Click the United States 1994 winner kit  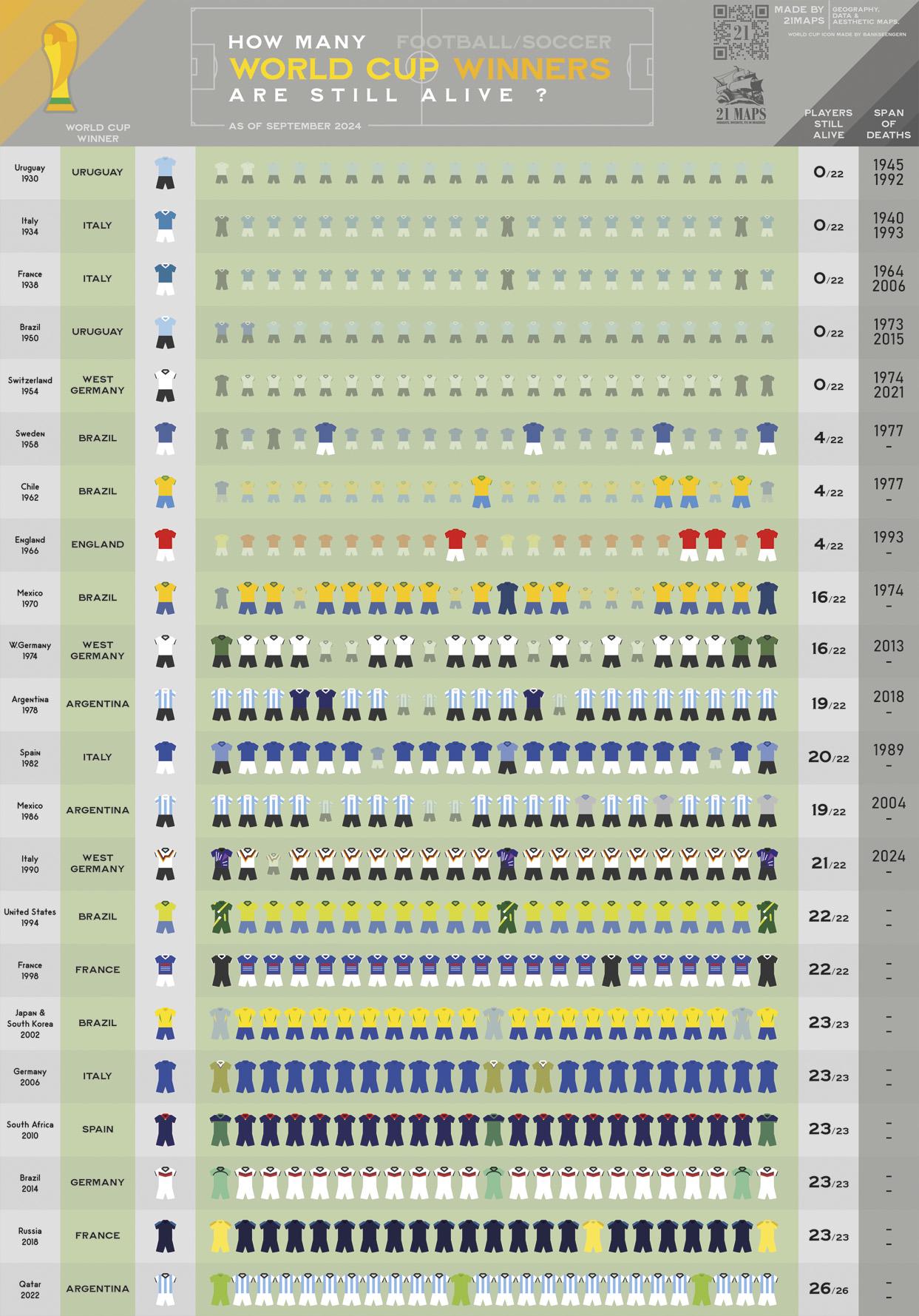166,917
